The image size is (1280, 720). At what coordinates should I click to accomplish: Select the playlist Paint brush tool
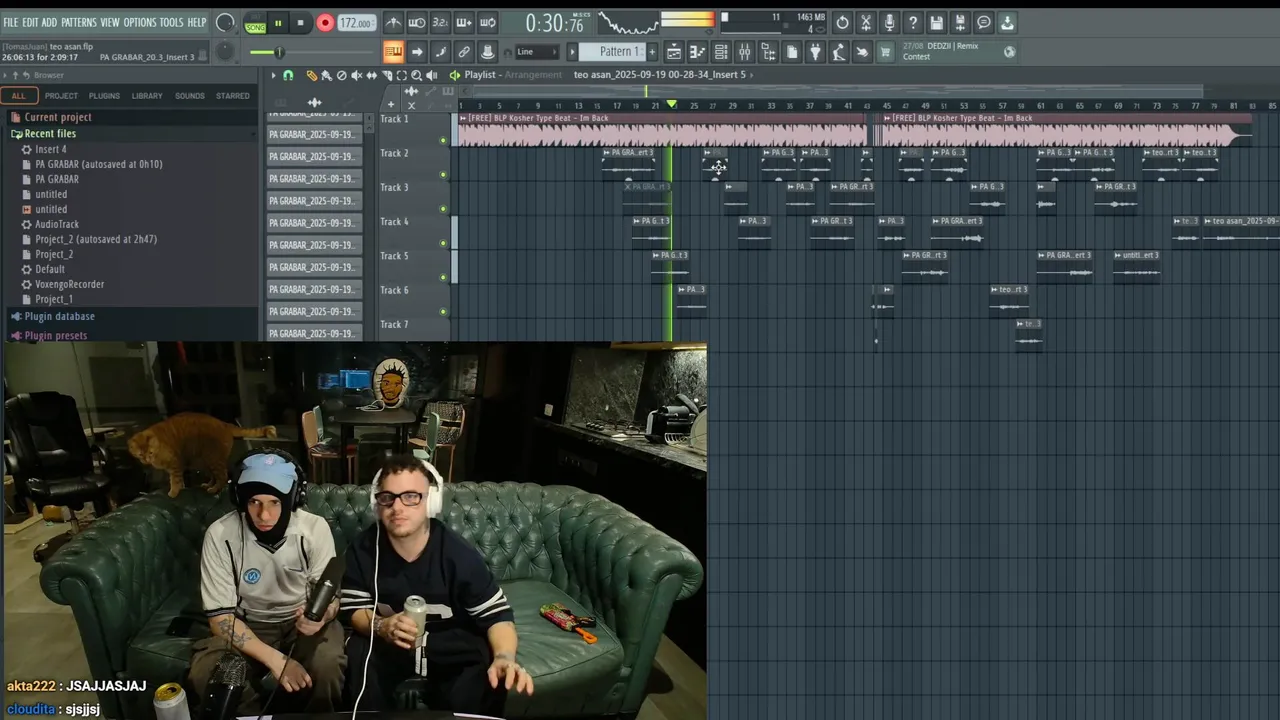pos(327,75)
